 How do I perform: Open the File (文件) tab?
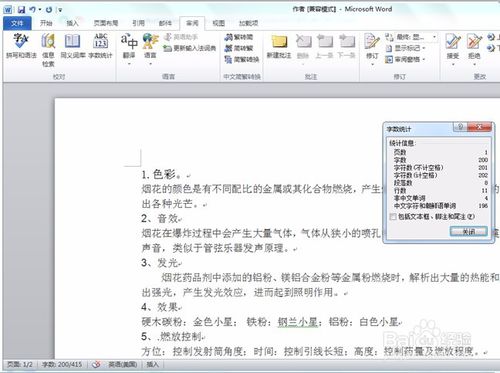point(17,23)
